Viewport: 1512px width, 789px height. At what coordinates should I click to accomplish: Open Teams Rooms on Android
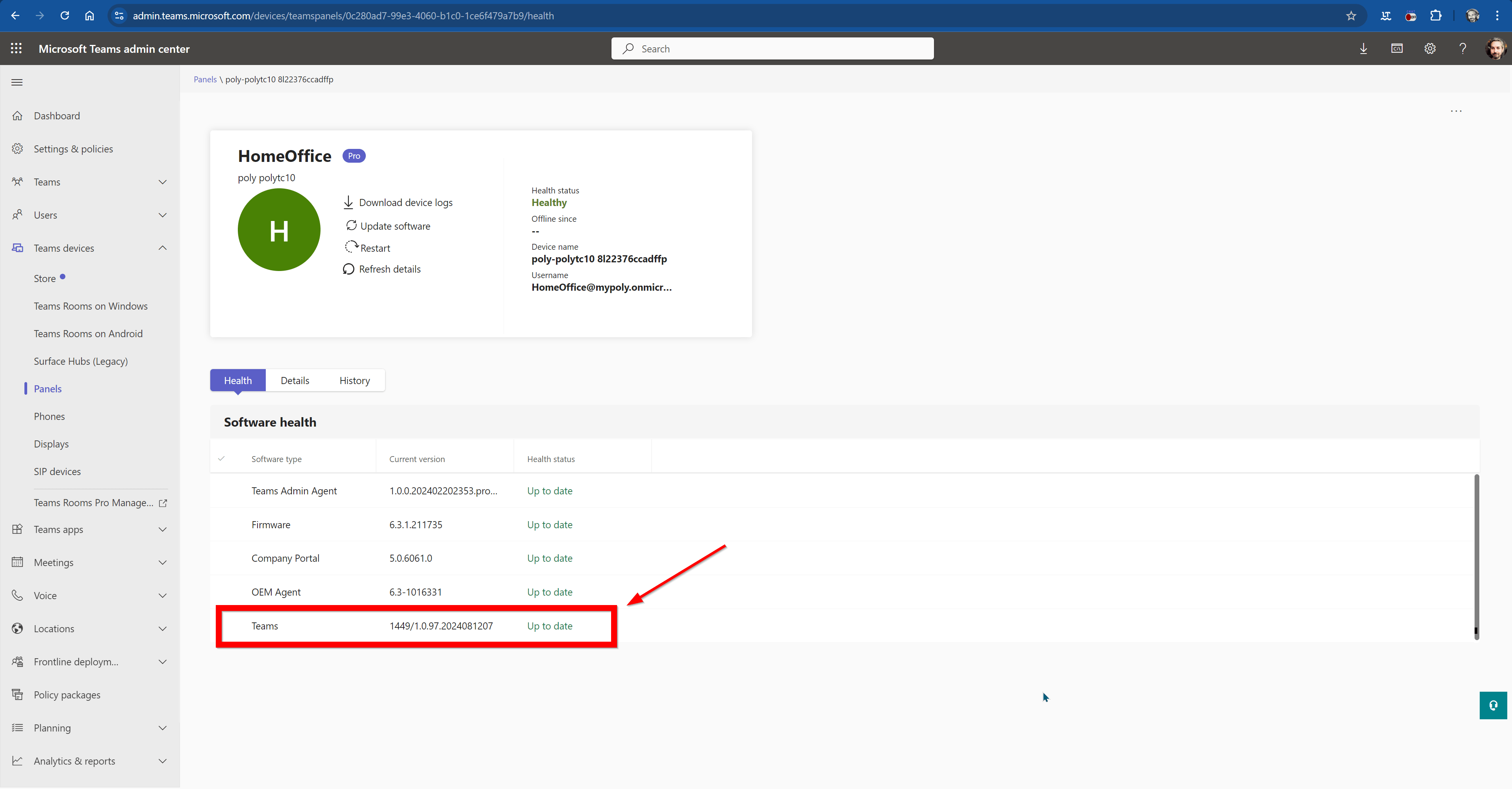click(x=88, y=334)
